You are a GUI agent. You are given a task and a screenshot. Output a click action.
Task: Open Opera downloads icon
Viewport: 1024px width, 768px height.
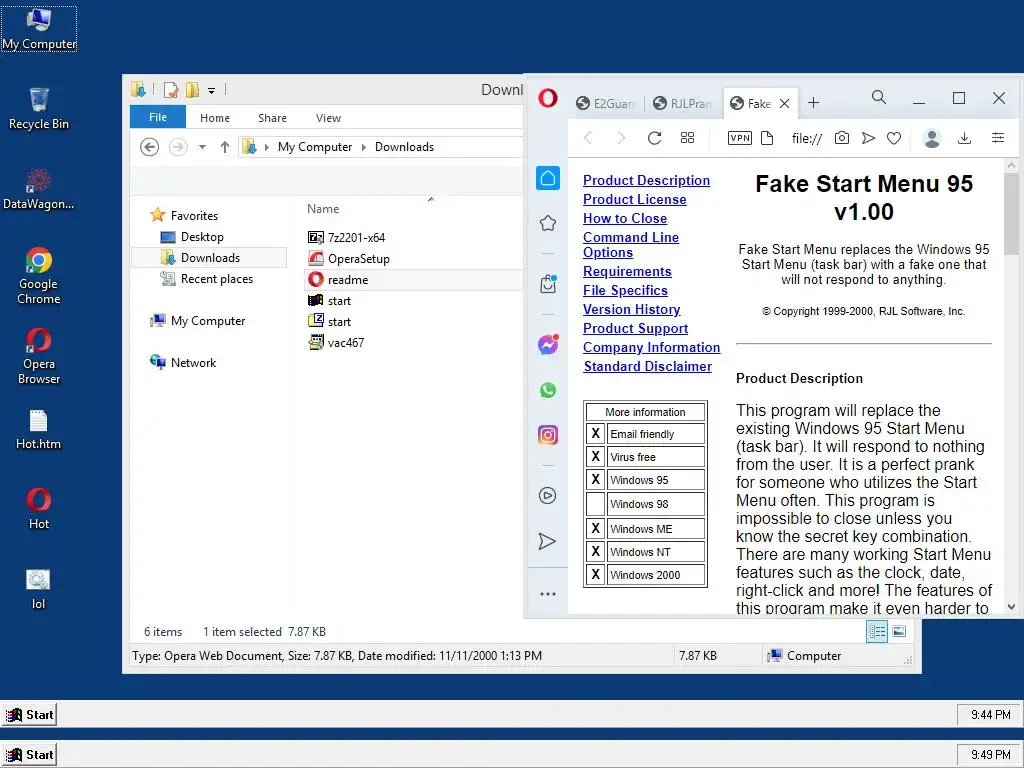click(x=965, y=138)
